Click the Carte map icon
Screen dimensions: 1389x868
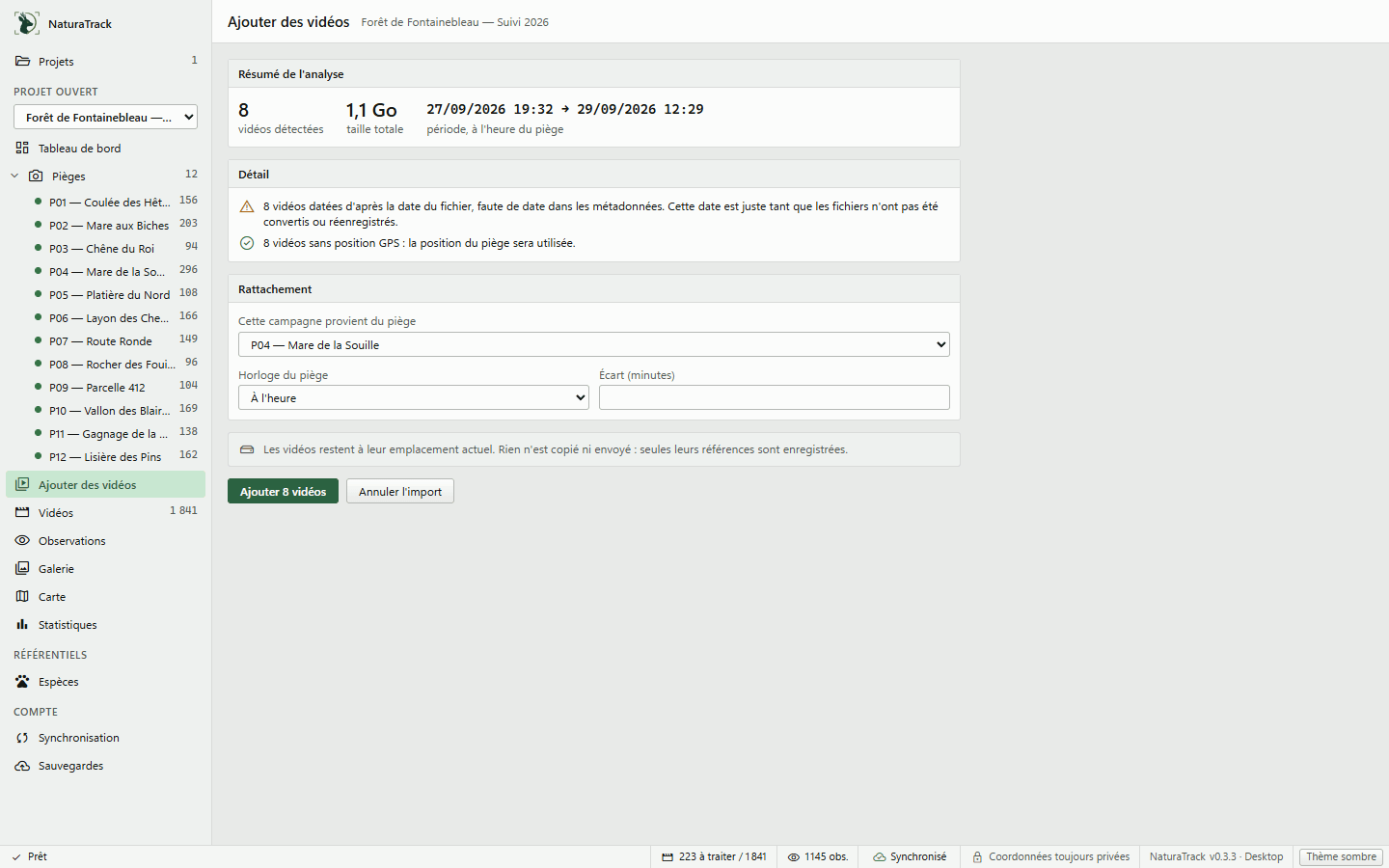pos(22,596)
